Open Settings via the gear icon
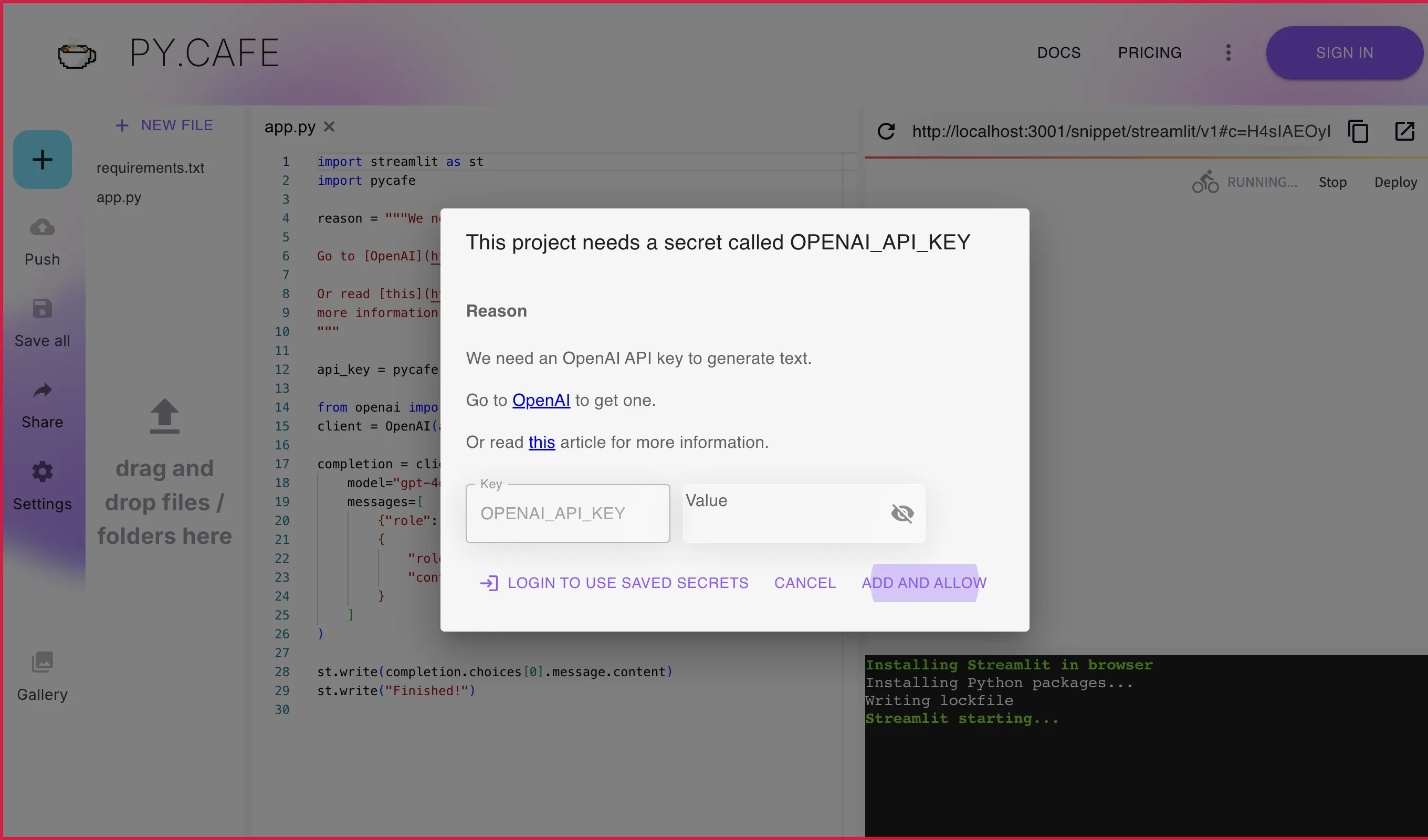Viewport: 1428px width, 840px height. (43, 471)
